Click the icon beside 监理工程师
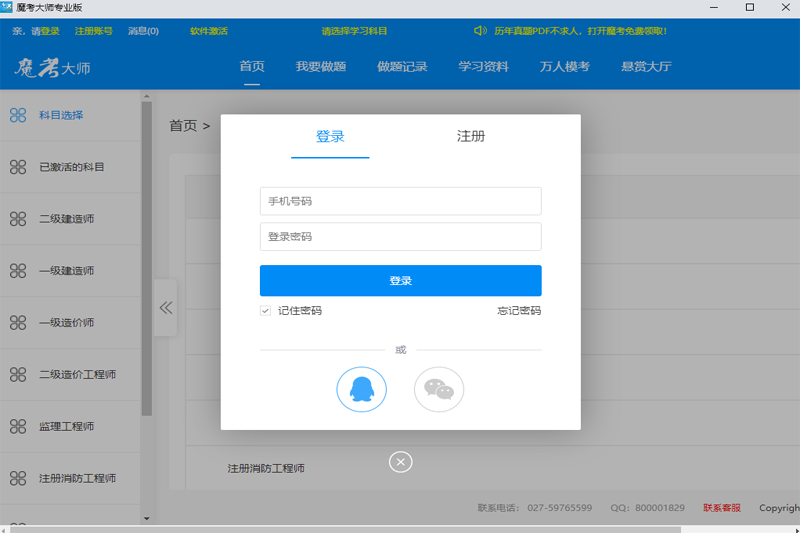800x533 pixels. [x=18, y=427]
